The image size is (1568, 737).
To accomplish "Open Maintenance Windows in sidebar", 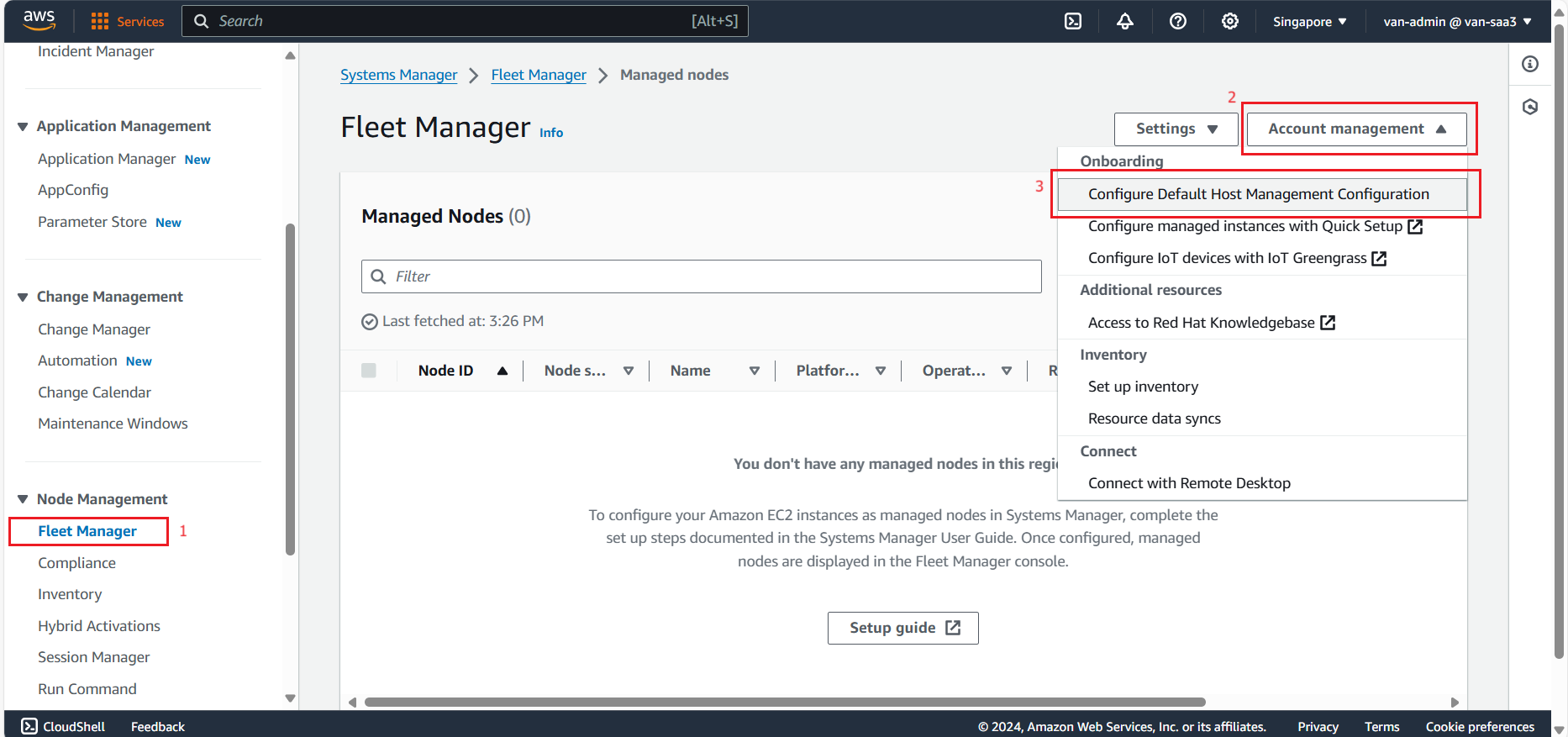I will 113,424.
